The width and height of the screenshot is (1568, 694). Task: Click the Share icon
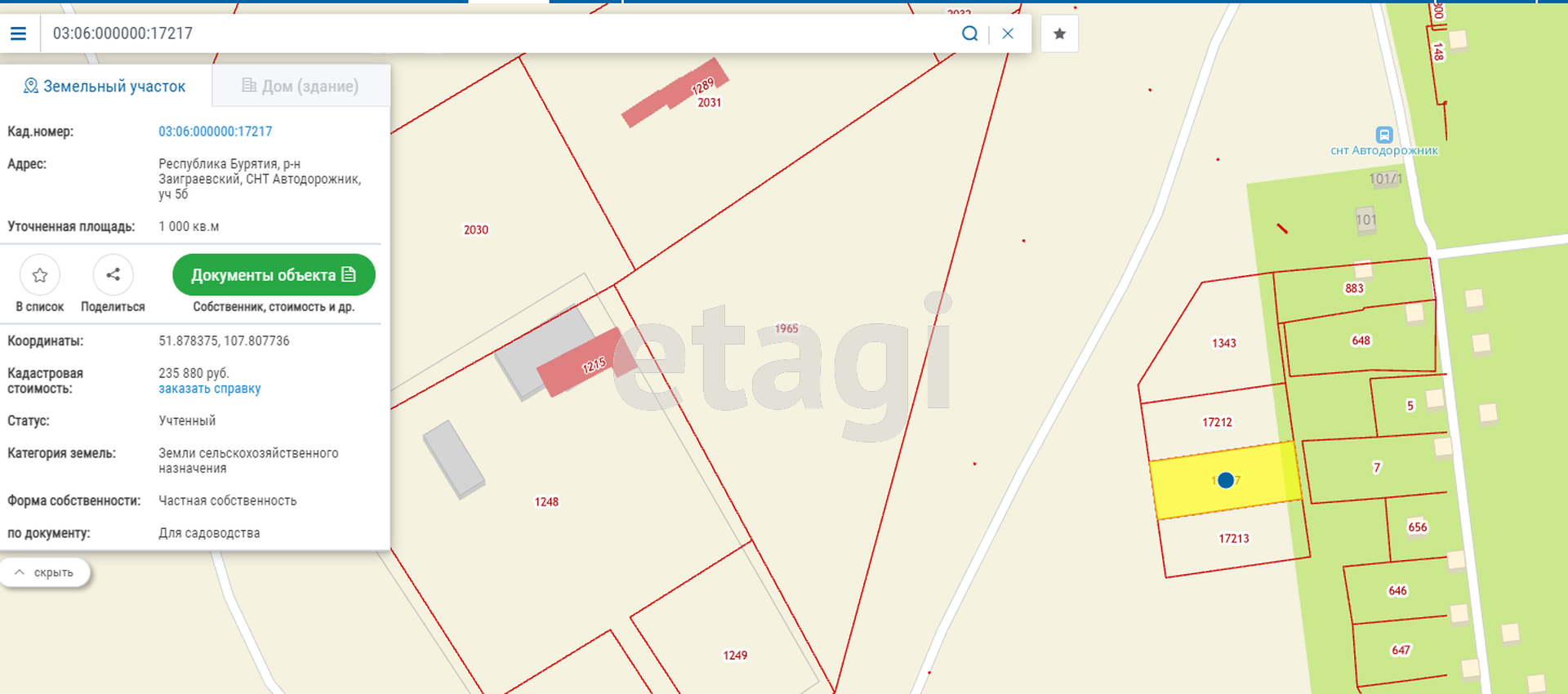pos(113,275)
